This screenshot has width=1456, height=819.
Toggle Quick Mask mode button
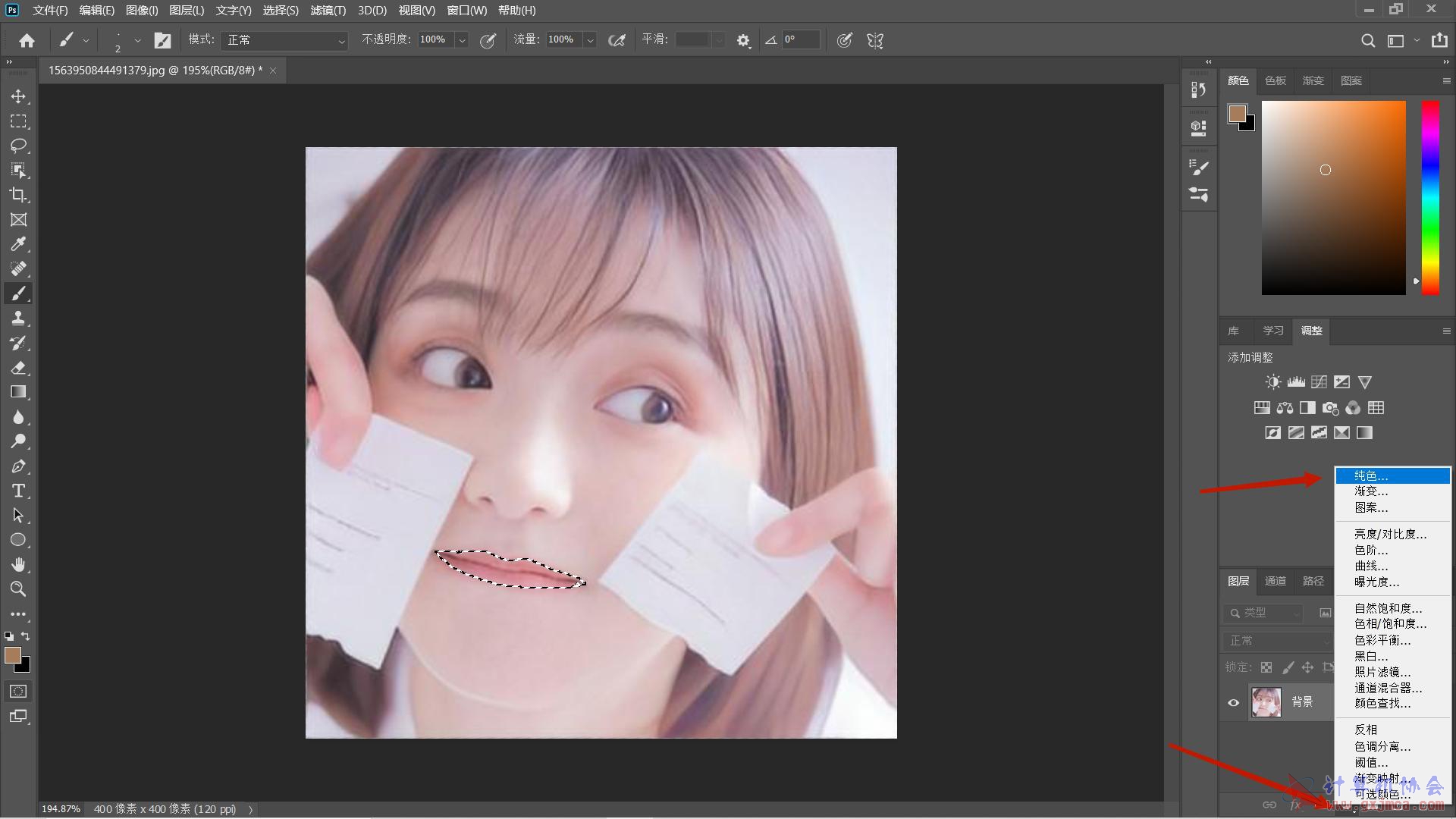pyautogui.click(x=18, y=691)
